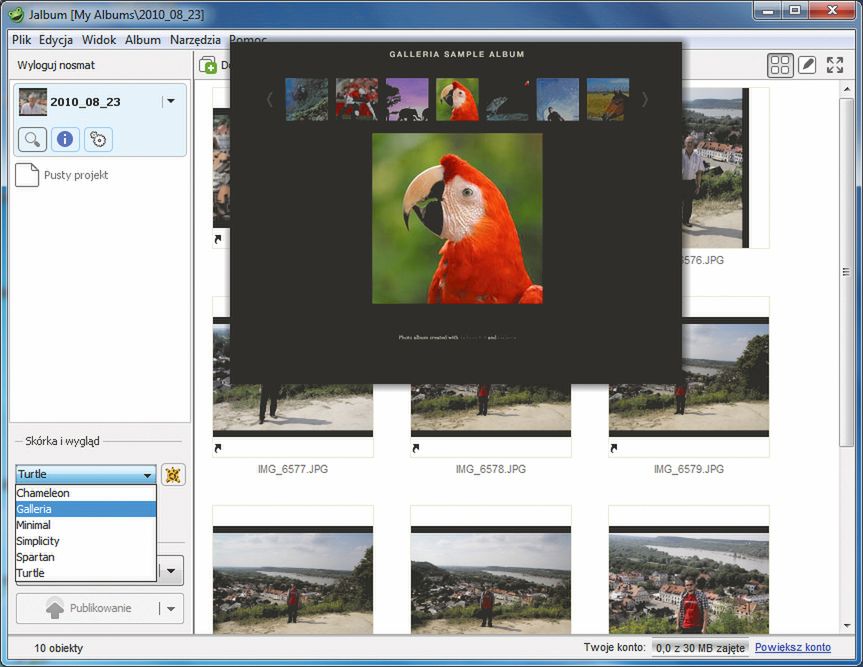Click the account storage usage bar
Screen dimensions: 863x667
click(700, 648)
